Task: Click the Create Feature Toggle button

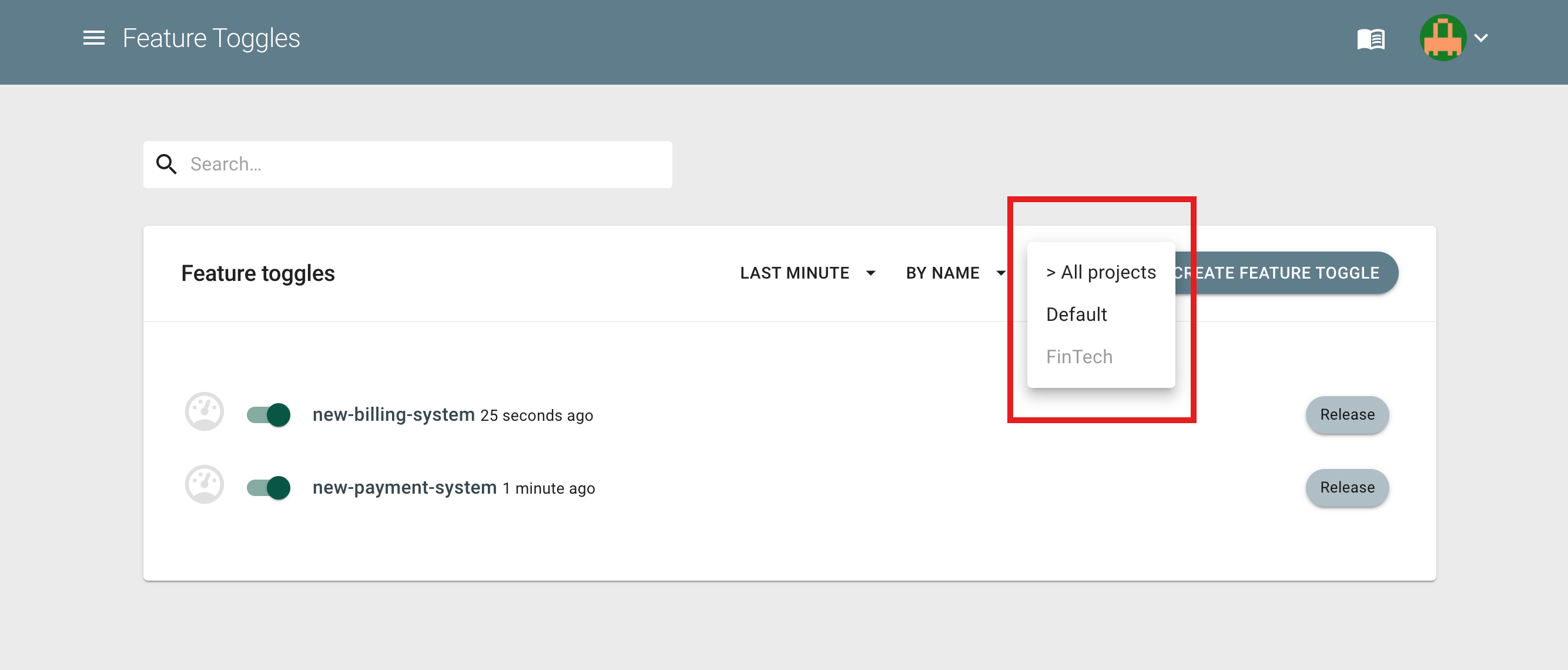Action: click(x=1286, y=273)
